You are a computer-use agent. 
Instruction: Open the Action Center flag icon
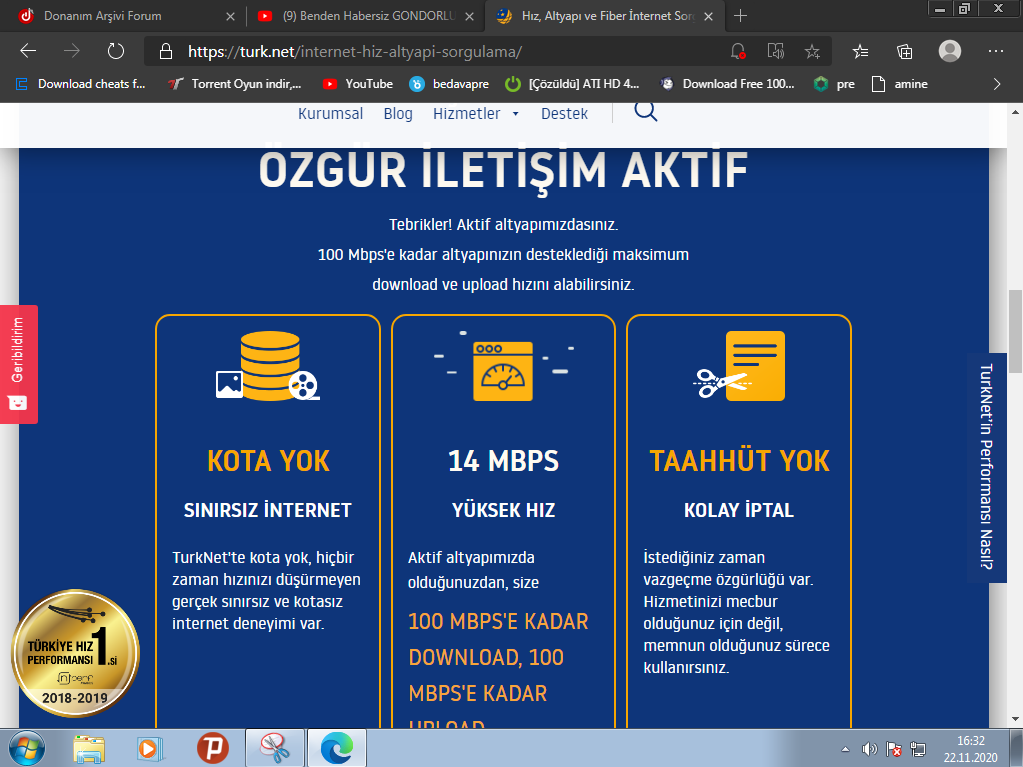(894, 749)
